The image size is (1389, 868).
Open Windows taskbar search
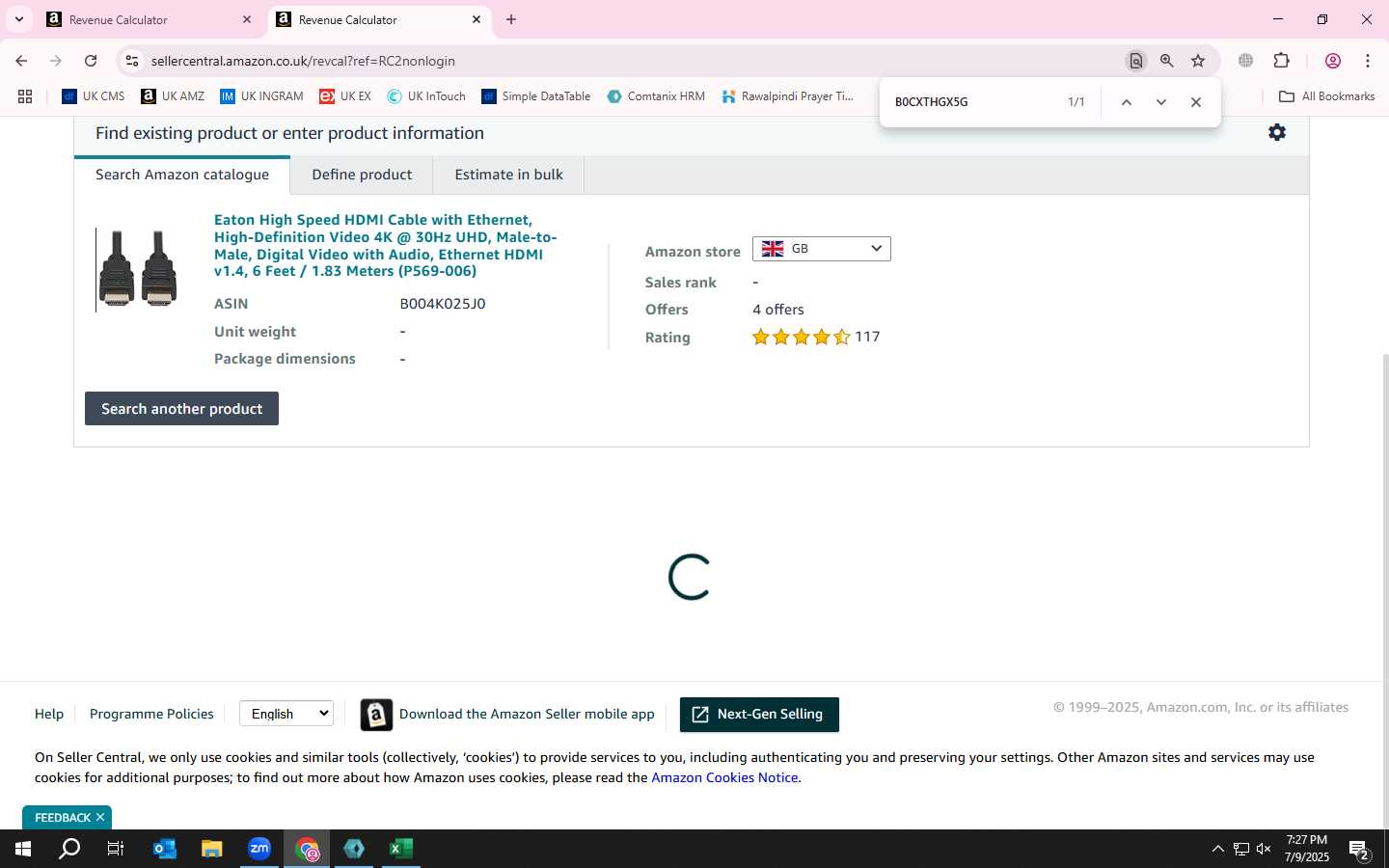point(69,849)
